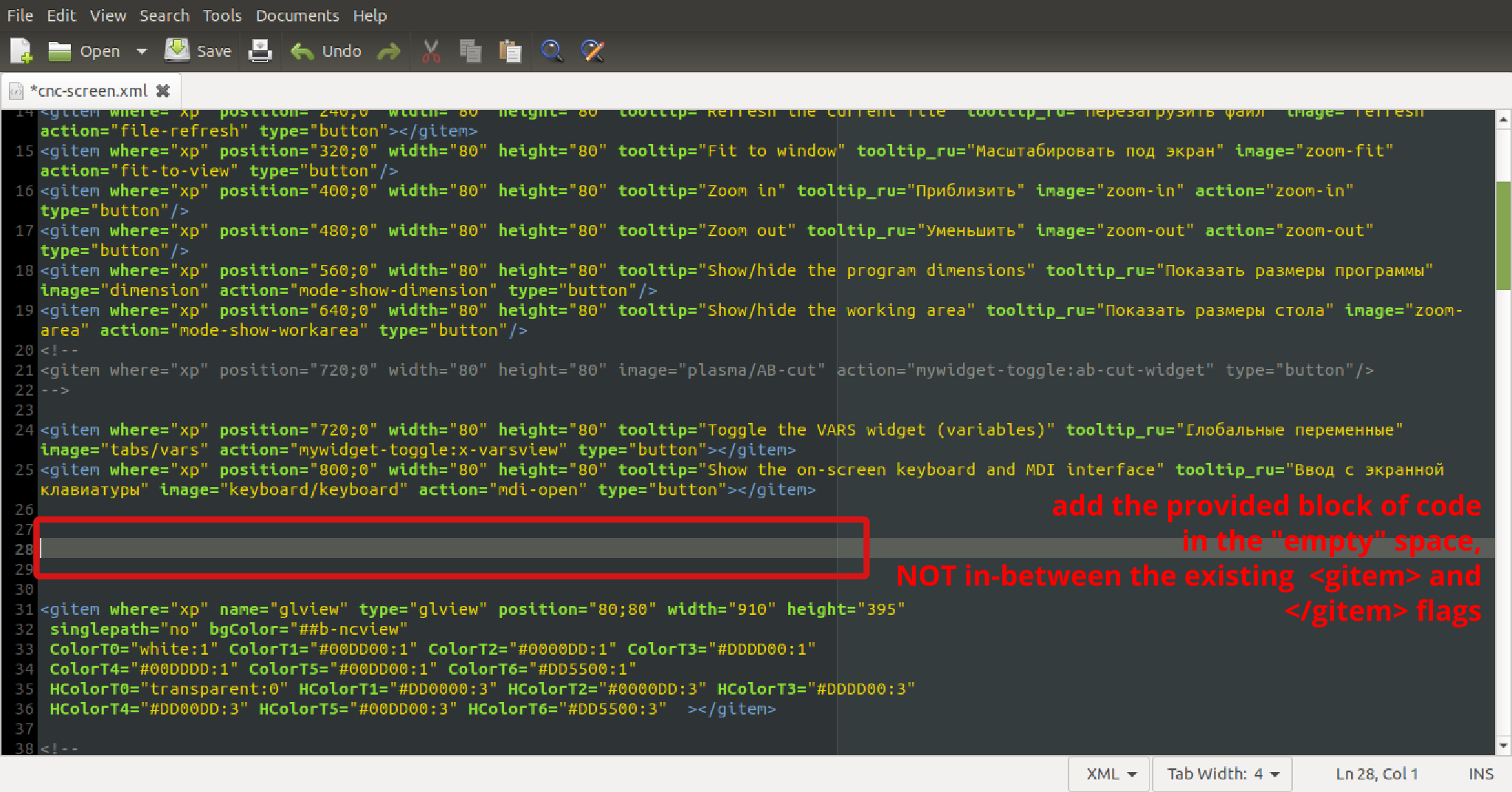
Task: Click the Print icon in toolbar
Action: click(x=260, y=51)
